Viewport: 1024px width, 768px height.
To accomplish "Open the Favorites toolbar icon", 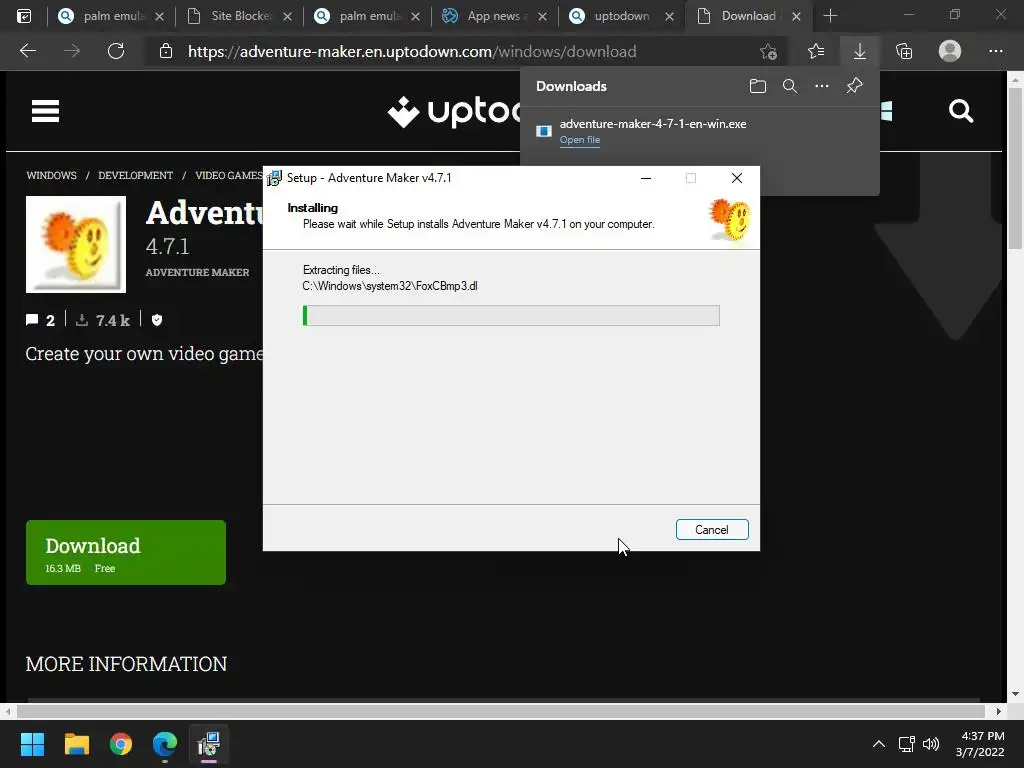I will (816, 51).
